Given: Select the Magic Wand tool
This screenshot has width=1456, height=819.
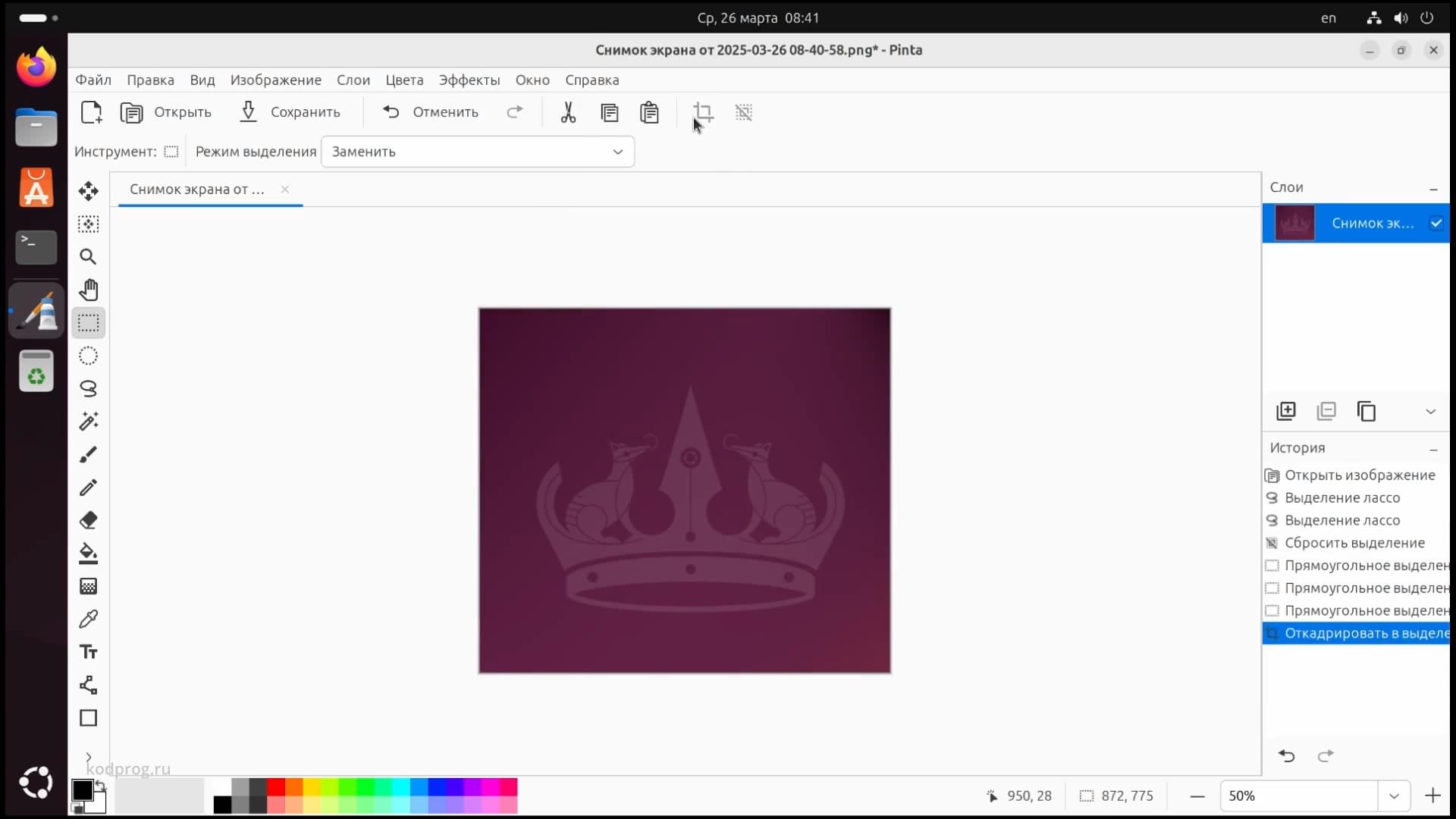Looking at the screenshot, I should pyautogui.click(x=88, y=422).
